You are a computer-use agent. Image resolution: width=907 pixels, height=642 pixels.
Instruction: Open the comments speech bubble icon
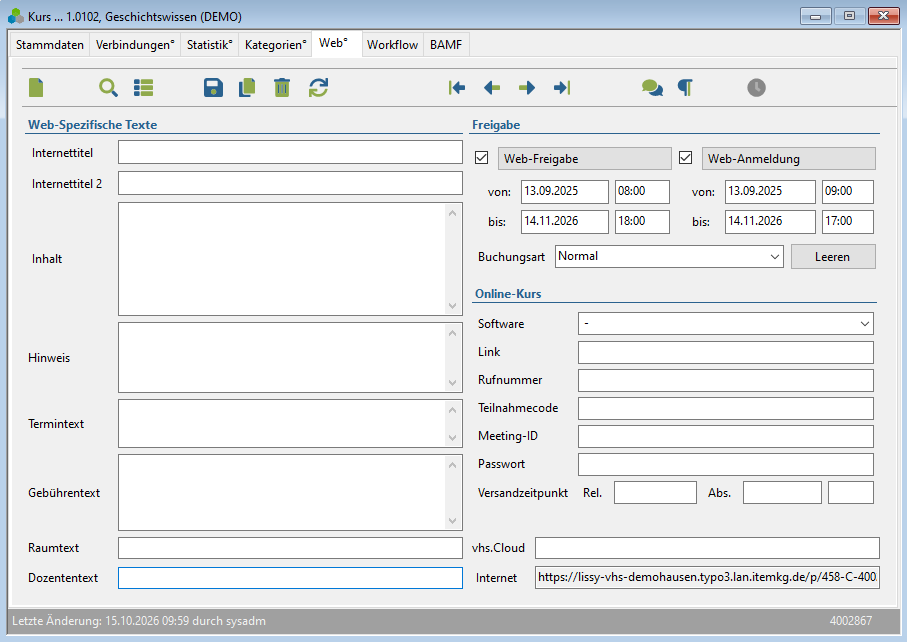click(x=652, y=88)
